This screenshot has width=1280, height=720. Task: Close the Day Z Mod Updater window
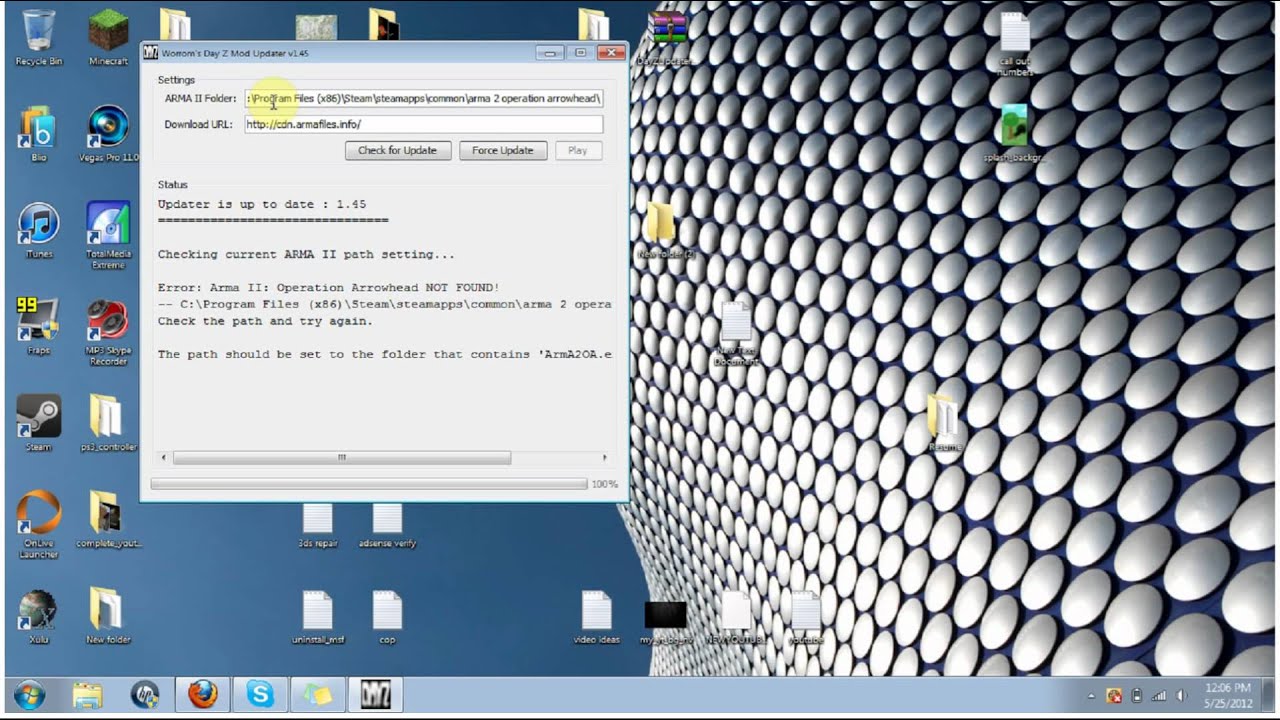click(610, 52)
